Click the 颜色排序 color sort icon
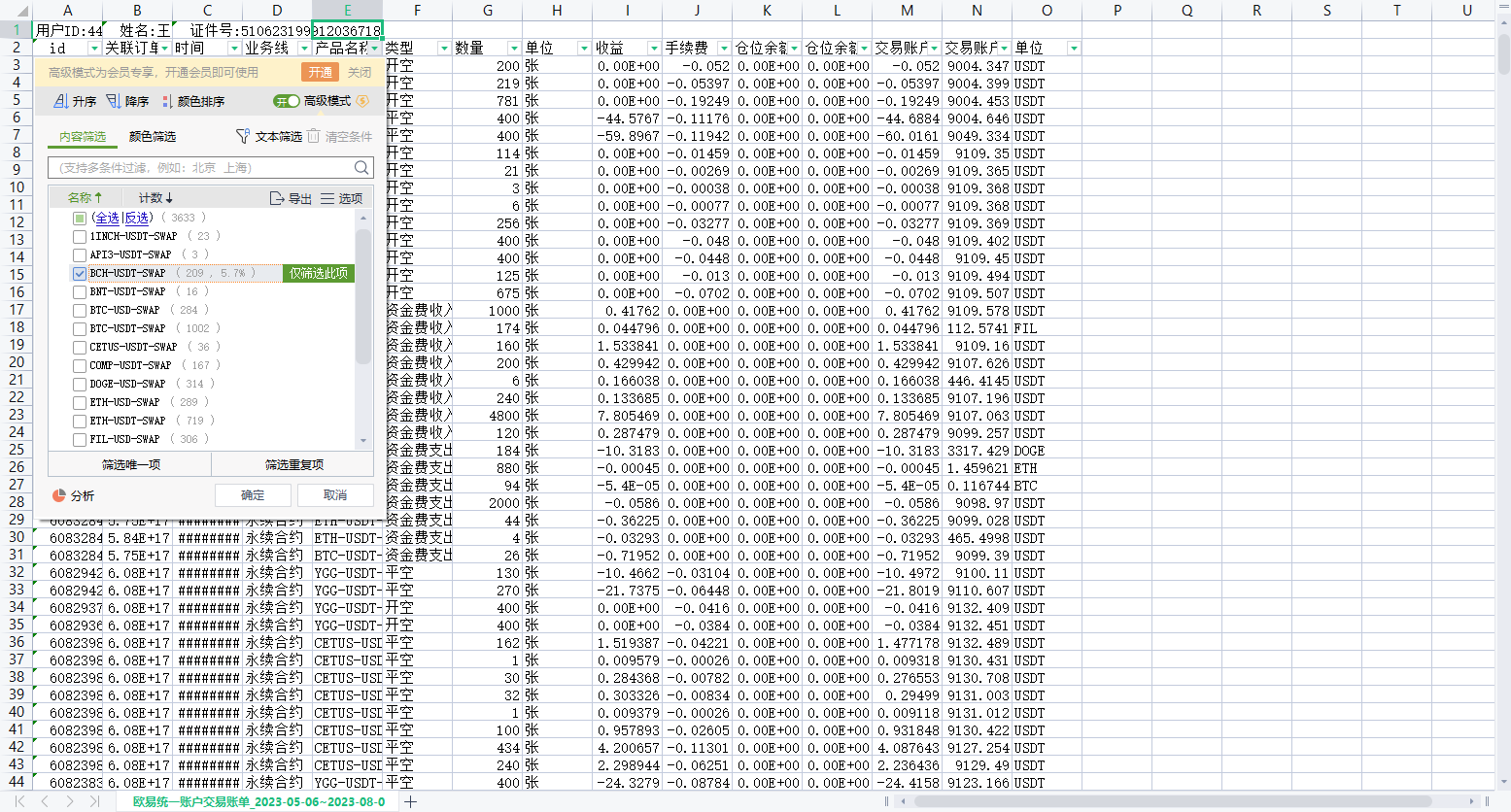The width and height of the screenshot is (1511, 812). click(166, 101)
